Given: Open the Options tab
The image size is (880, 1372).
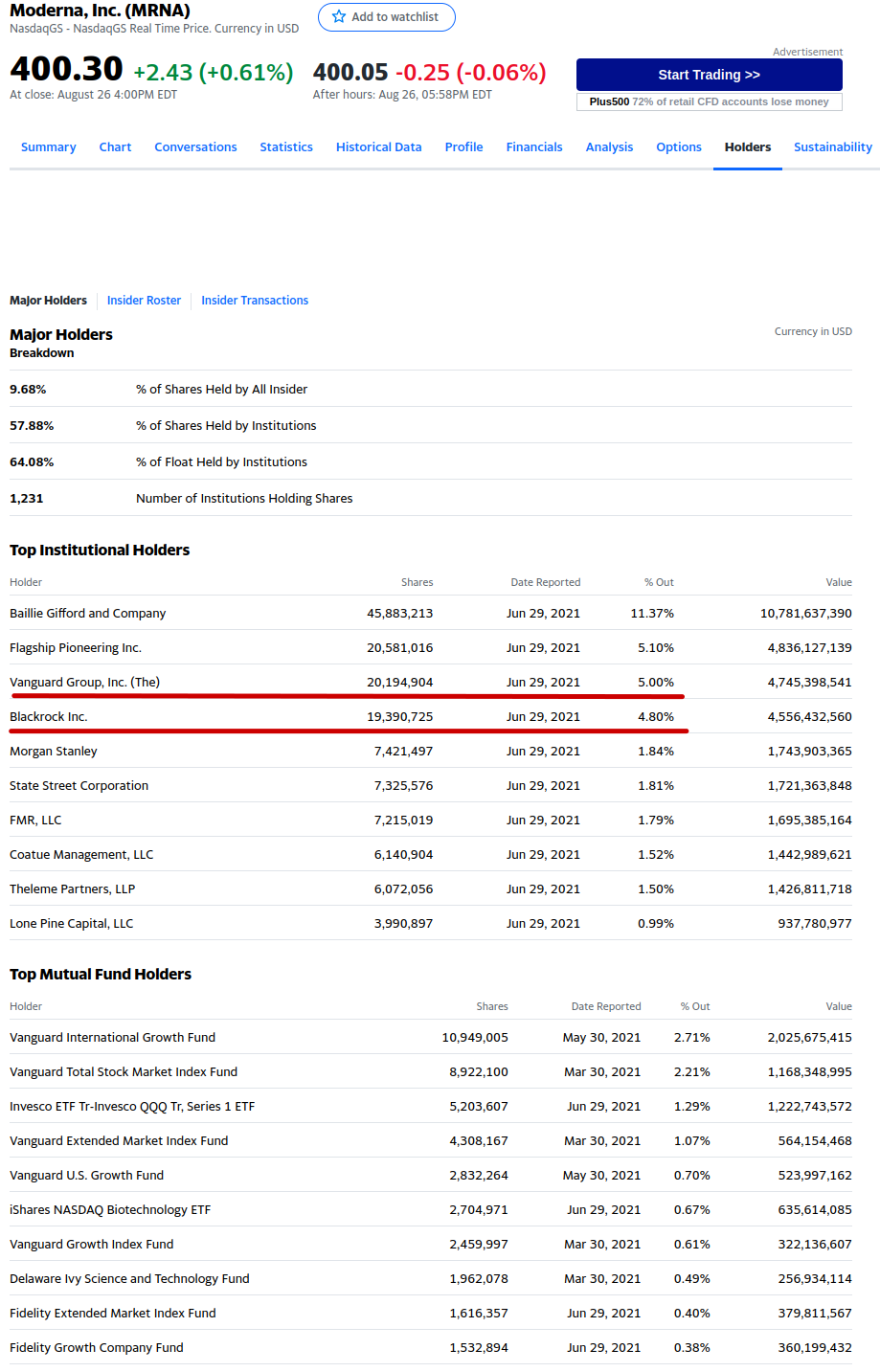Looking at the screenshot, I should coord(678,147).
